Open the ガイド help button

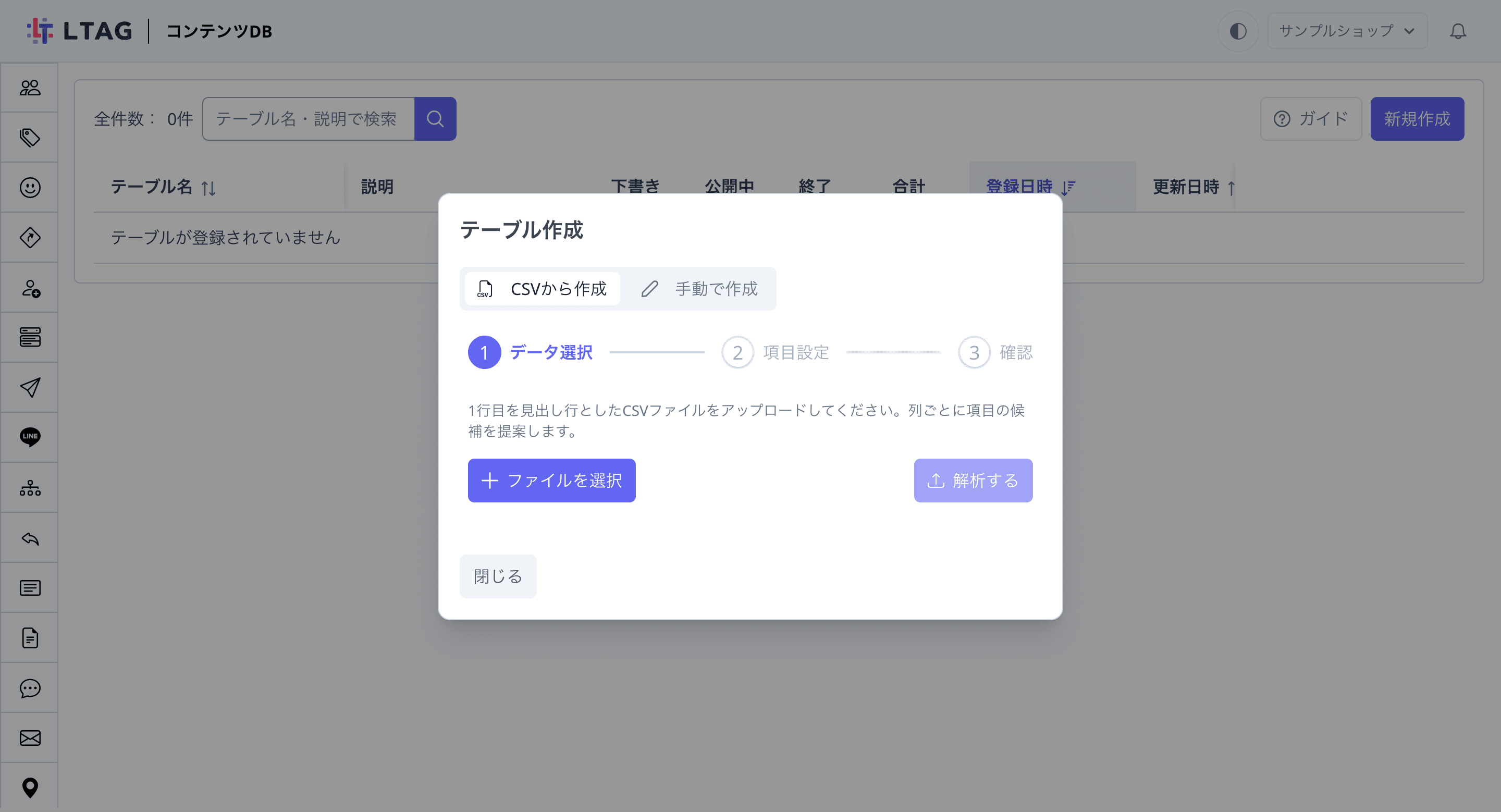coord(1310,119)
